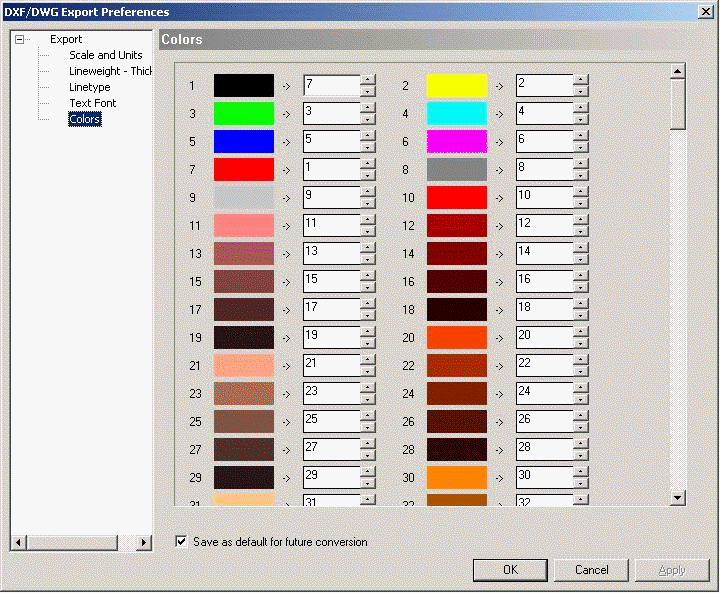This screenshot has height=593, width=720.
Task: Open the Text Font settings
Action: coord(93,103)
